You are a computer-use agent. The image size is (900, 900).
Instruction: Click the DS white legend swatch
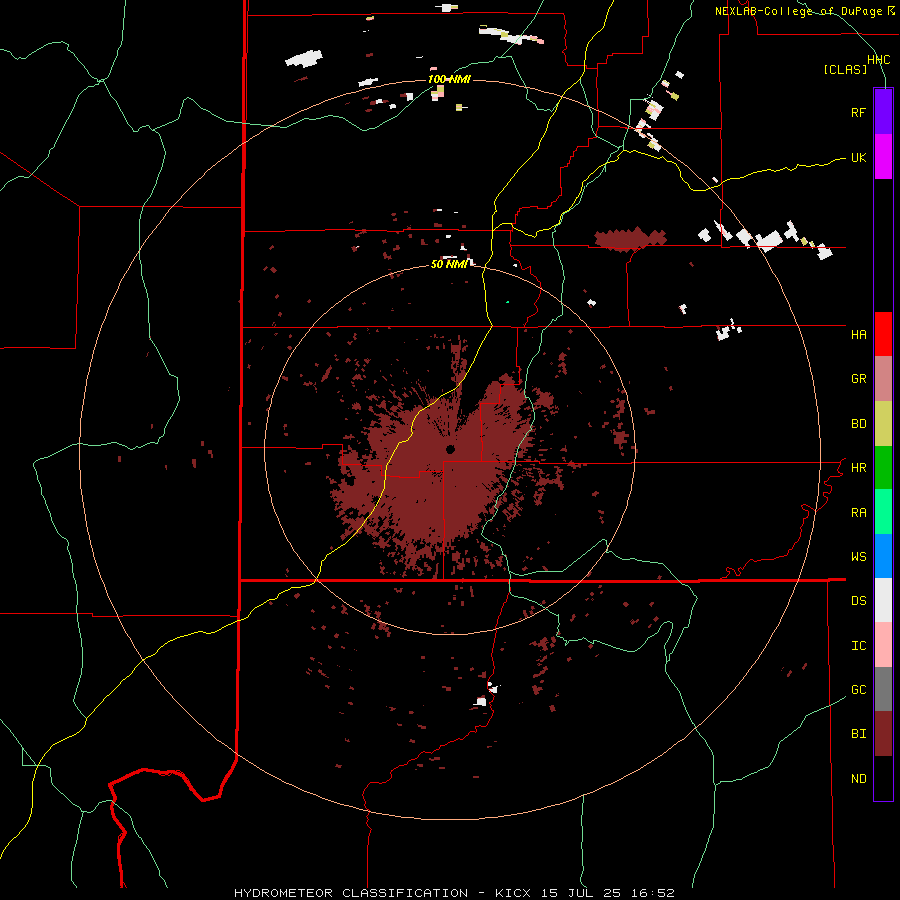(x=883, y=600)
